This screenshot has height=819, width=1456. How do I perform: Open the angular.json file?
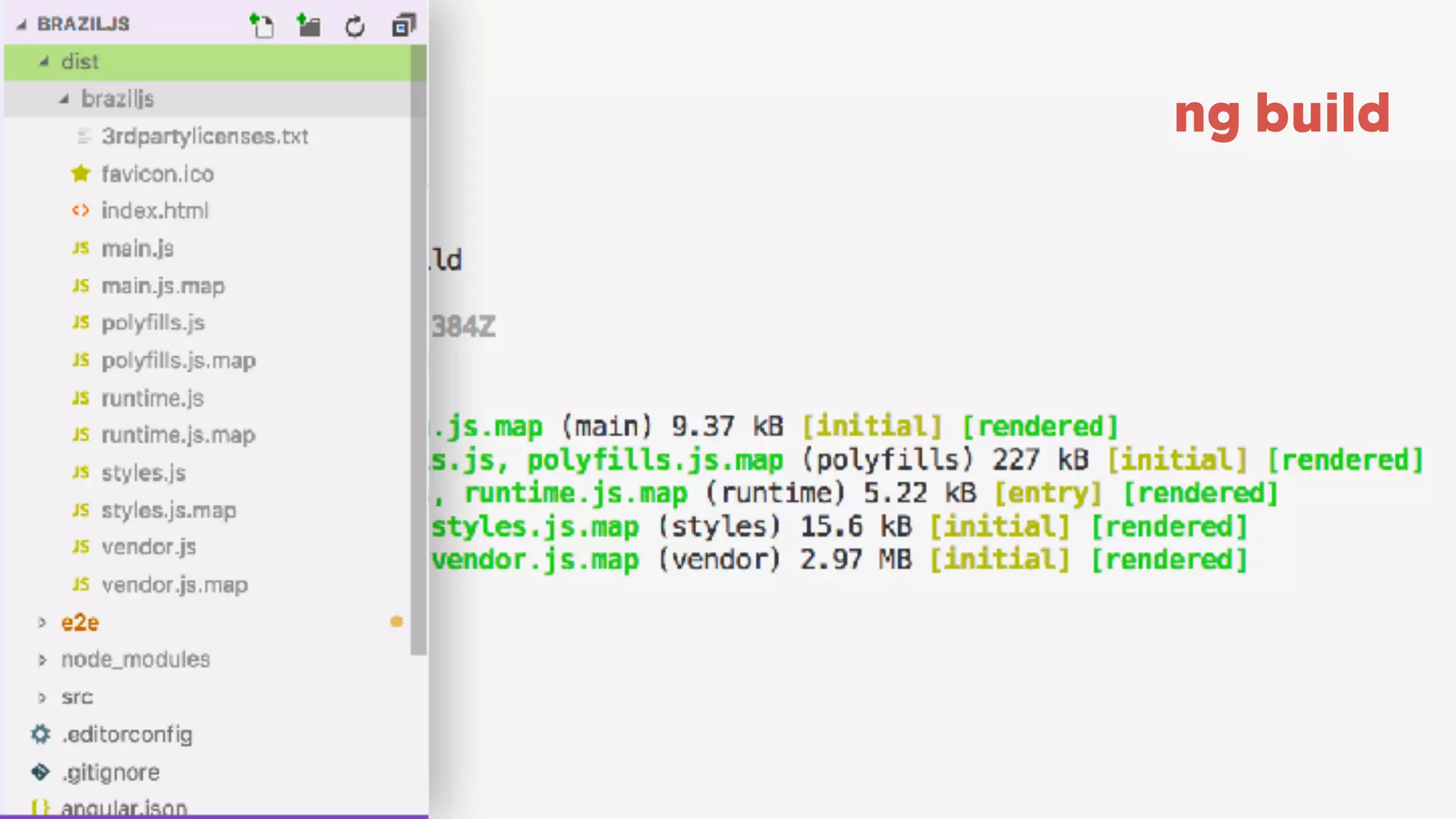(x=124, y=808)
